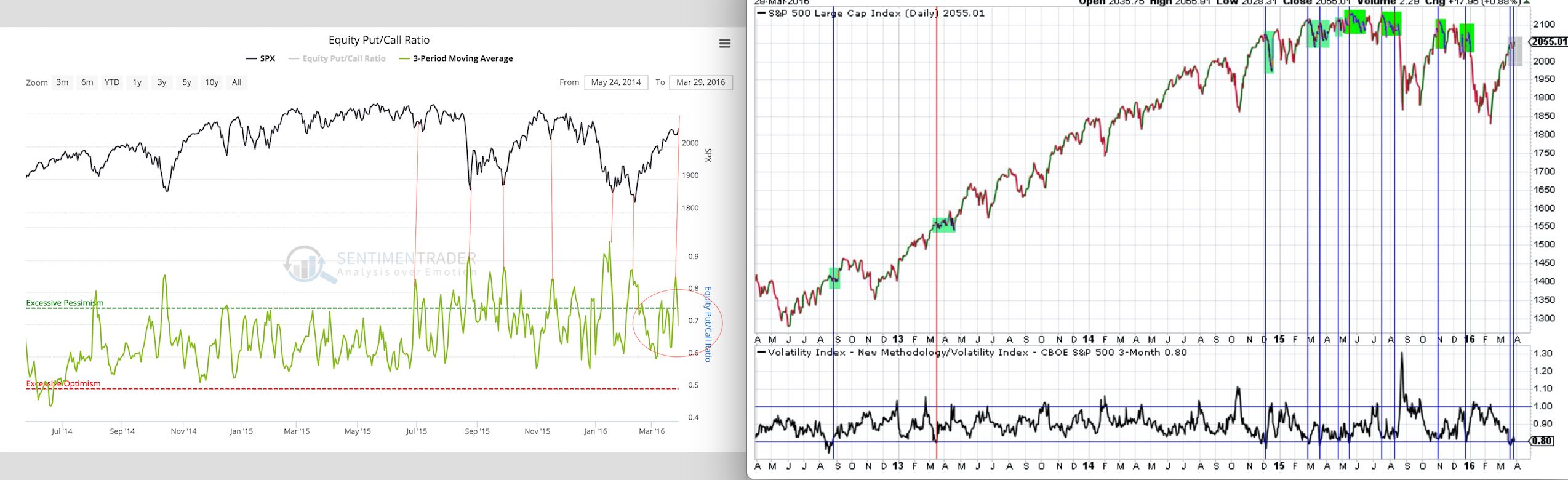The width and height of the screenshot is (1568, 480).
Task: Click the Mar '16 x-axis label
Action: point(652,431)
